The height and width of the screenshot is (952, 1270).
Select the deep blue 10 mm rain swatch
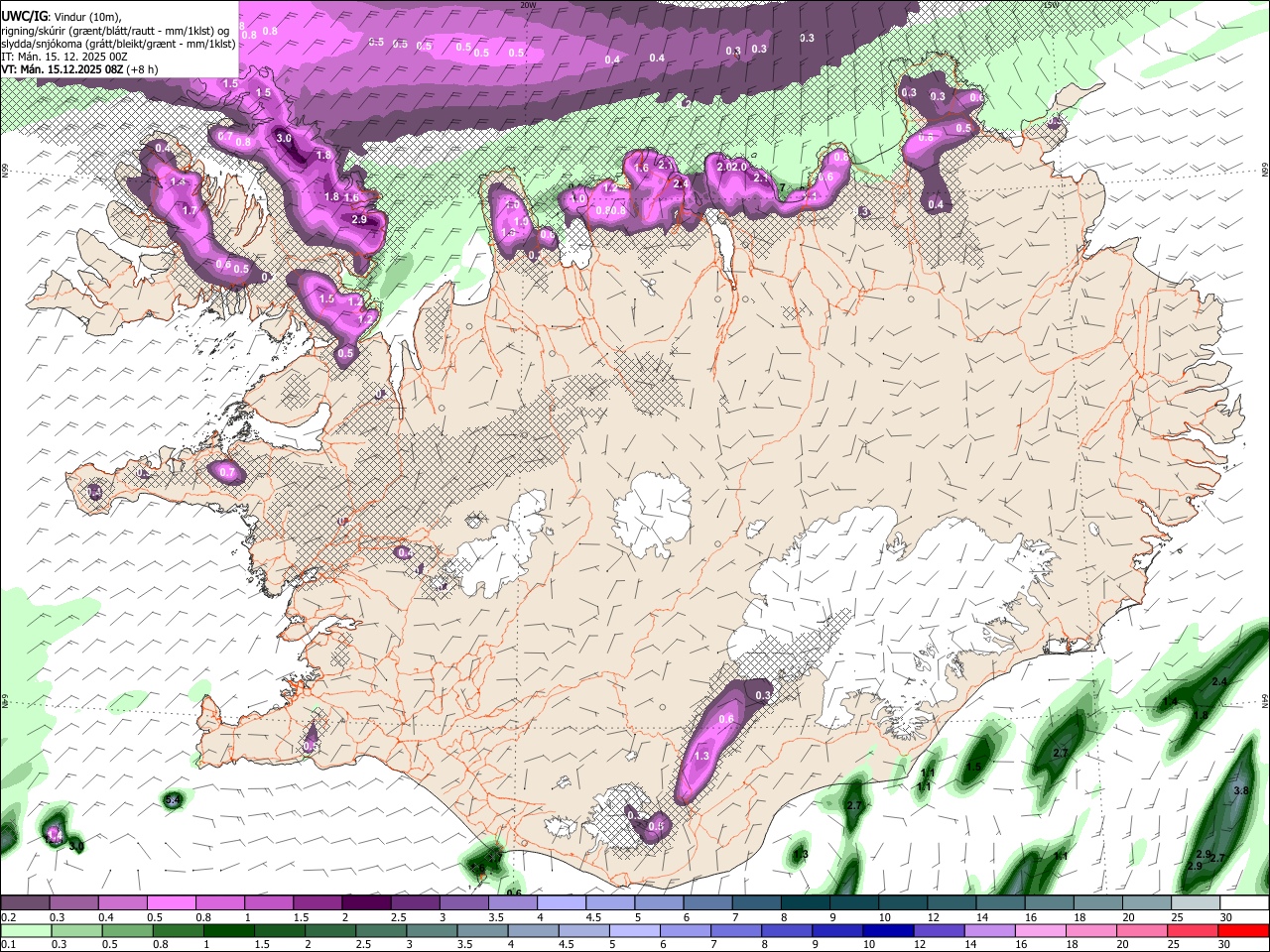click(887, 930)
